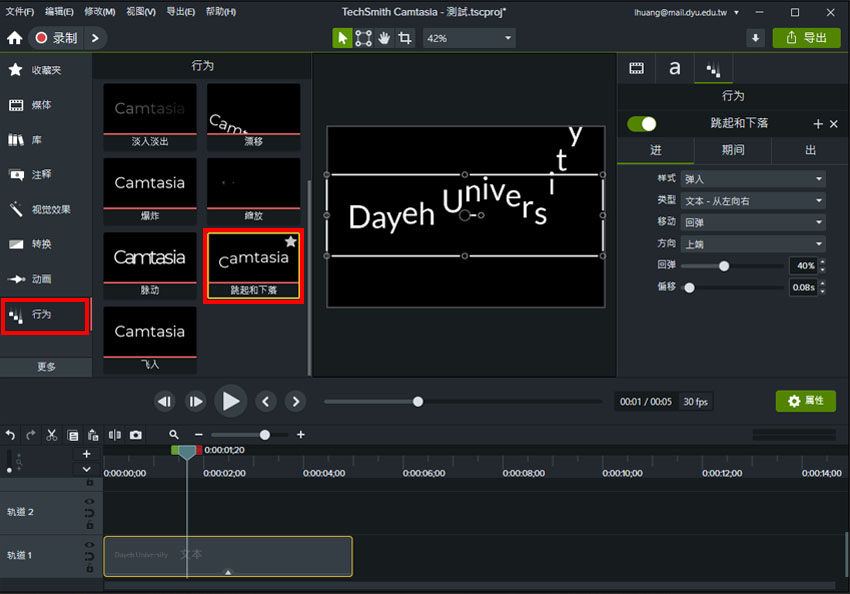The width and height of the screenshot is (850, 594).
Task: Select the crop tool in canvas toolbar
Action: click(405, 38)
